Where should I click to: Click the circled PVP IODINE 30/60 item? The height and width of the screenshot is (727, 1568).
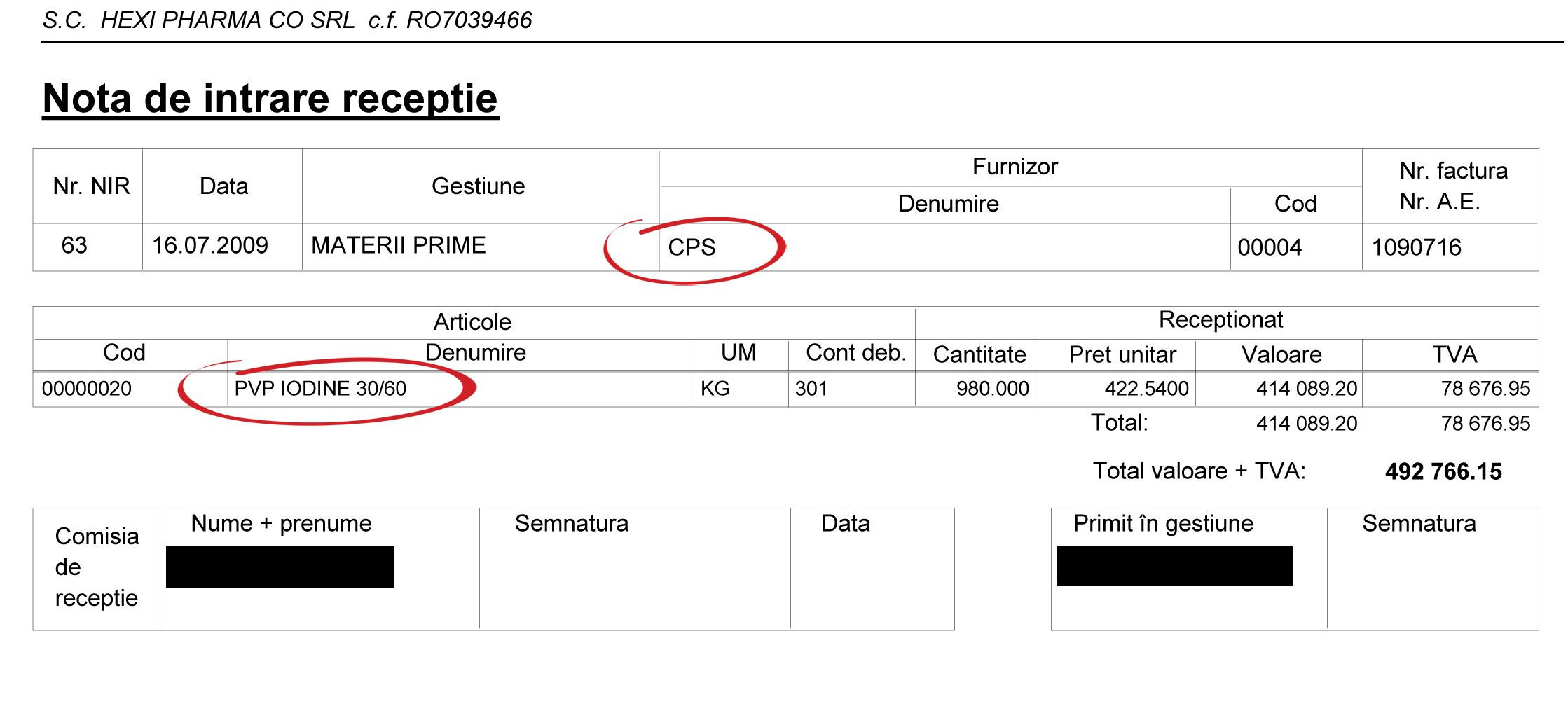point(320,389)
